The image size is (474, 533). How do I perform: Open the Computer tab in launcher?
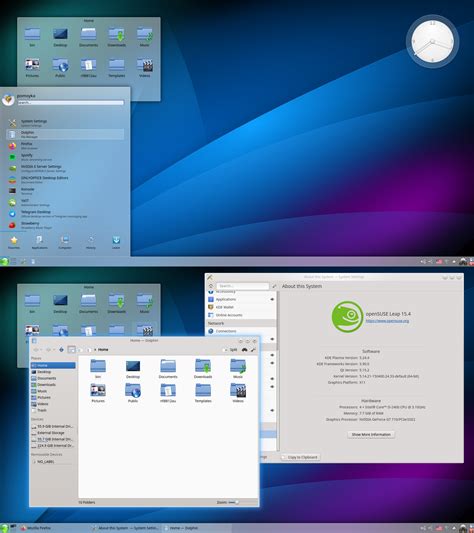tap(65, 242)
